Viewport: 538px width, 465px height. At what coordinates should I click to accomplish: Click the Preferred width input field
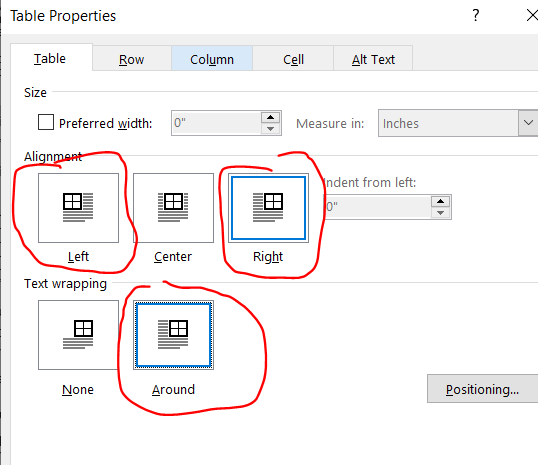tap(217, 123)
